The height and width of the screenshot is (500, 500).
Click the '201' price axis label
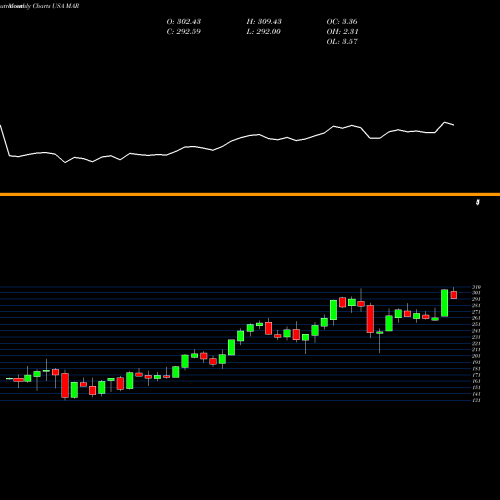[476, 356]
